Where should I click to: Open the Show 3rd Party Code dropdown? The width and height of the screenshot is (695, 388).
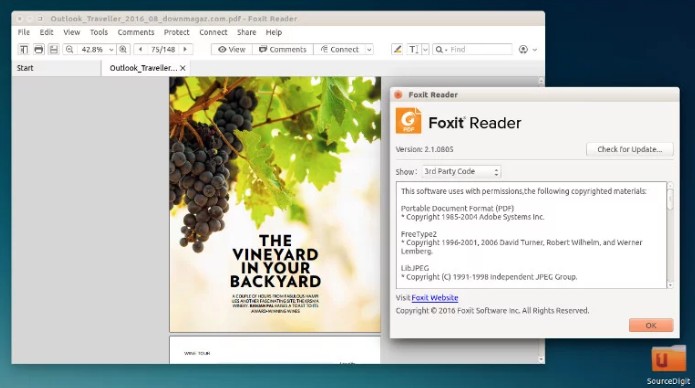pyautogui.click(x=461, y=171)
